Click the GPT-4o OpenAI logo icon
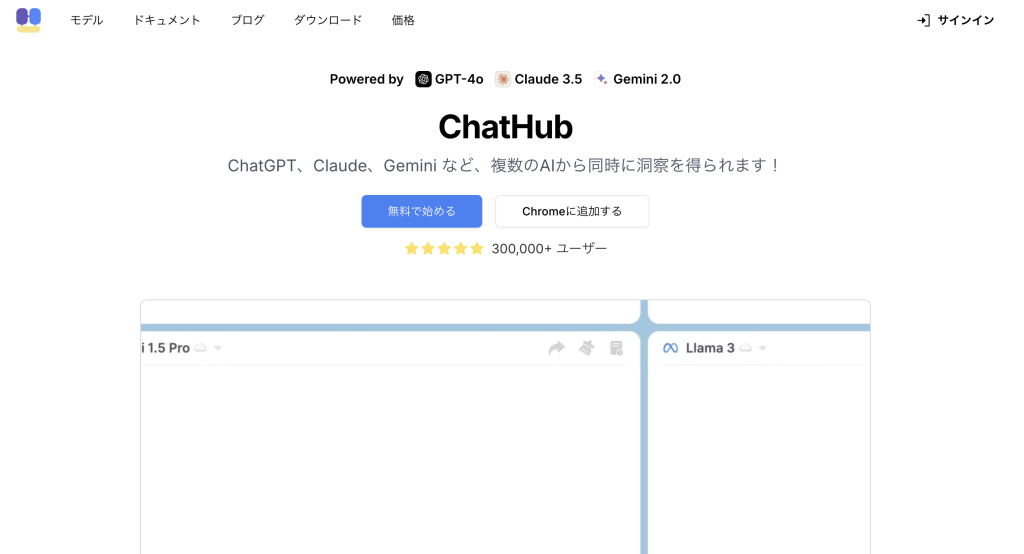 pos(423,79)
